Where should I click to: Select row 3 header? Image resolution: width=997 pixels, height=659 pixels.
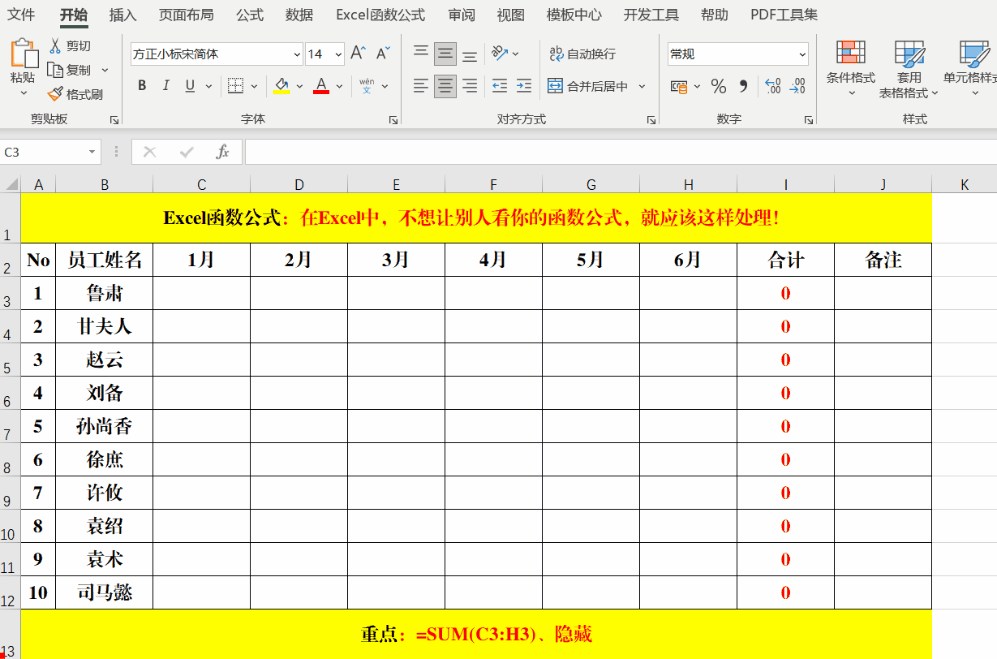coord(10,293)
